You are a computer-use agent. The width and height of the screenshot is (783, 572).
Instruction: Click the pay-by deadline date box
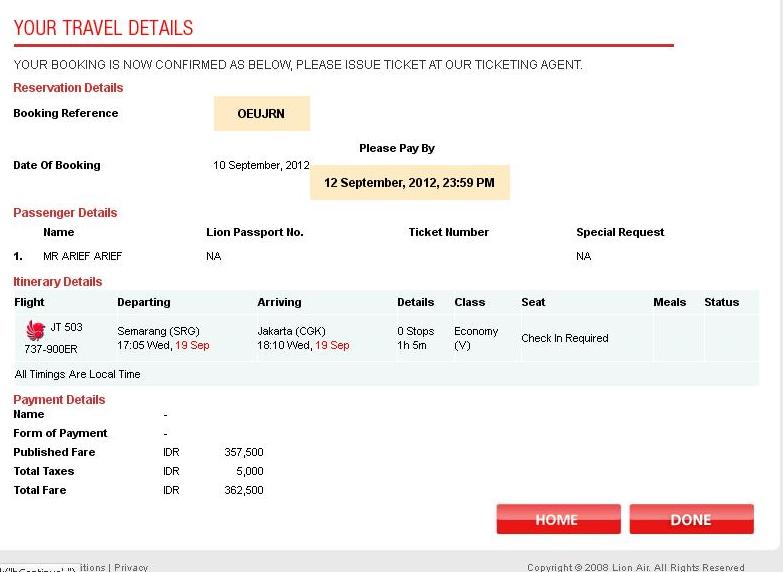tap(409, 183)
